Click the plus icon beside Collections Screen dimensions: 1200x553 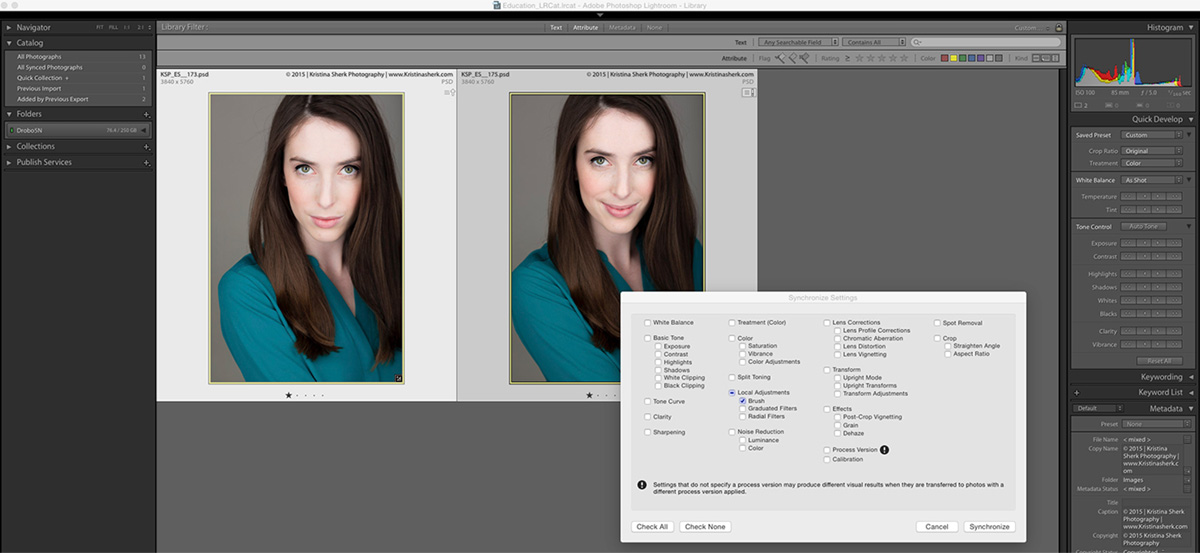coord(146,146)
